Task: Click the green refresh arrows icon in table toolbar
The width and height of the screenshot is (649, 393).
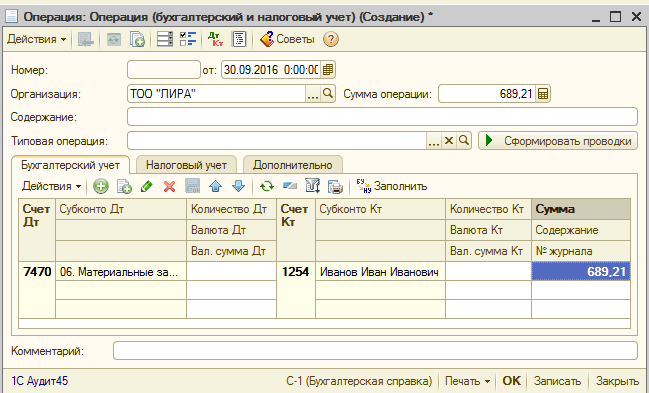Action: (267, 186)
